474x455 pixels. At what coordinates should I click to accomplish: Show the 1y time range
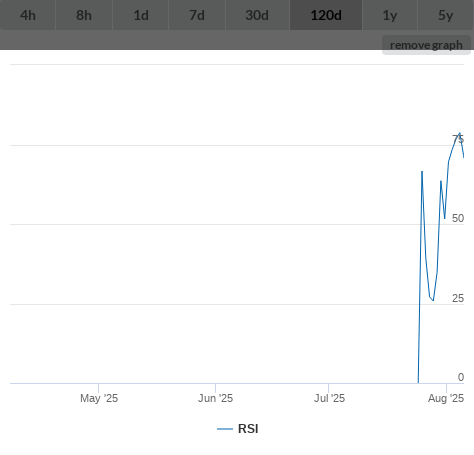[x=390, y=15]
